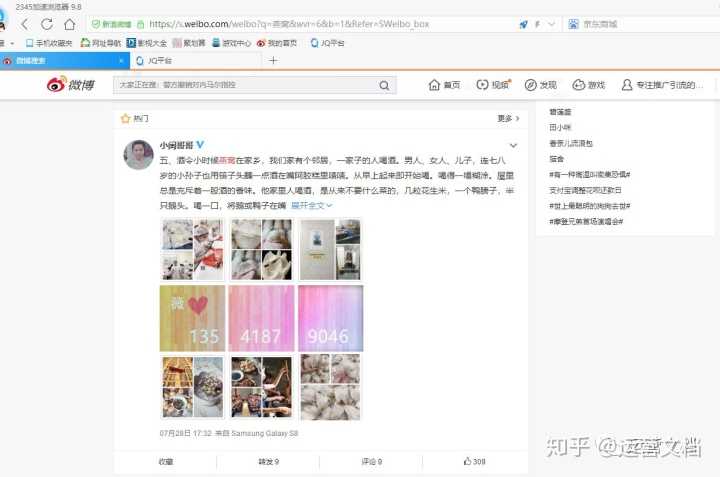
Task: Open a new tab with the plus button
Action: [x=273, y=60]
